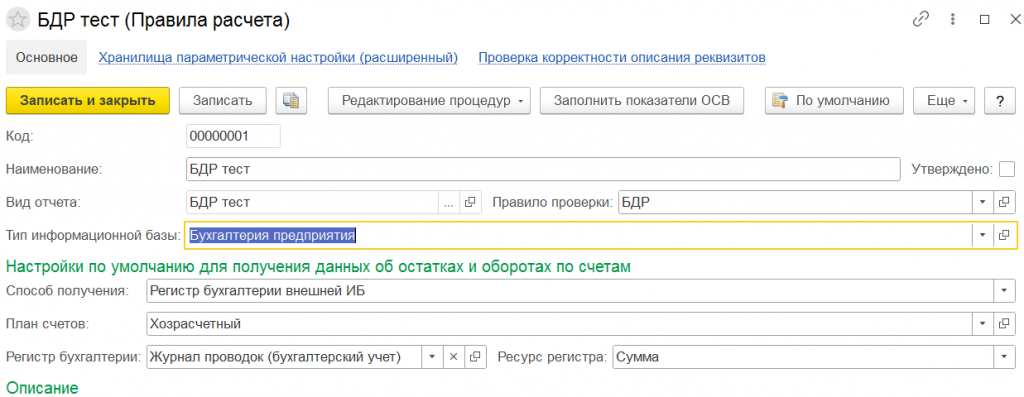The height and width of the screenshot is (397, 1024).
Task: Add form to favorites via star icon
Action: point(18,20)
